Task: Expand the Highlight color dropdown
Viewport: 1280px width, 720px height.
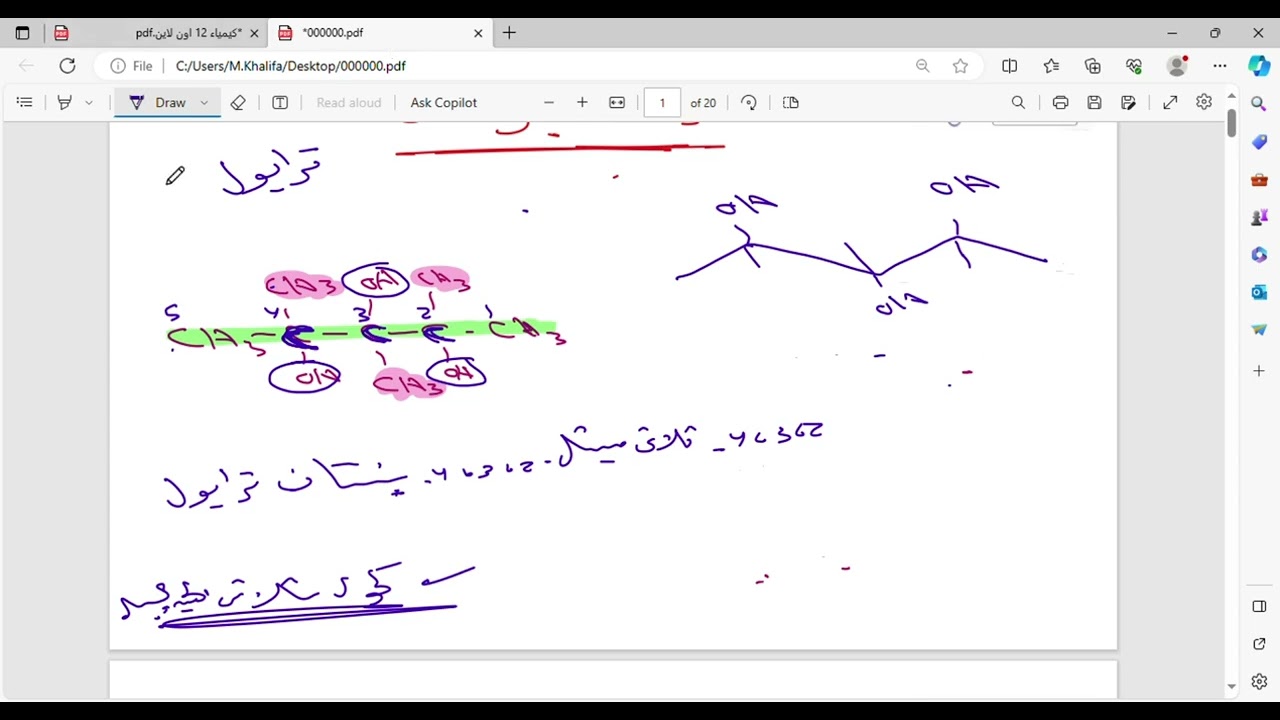Action: [x=89, y=102]
